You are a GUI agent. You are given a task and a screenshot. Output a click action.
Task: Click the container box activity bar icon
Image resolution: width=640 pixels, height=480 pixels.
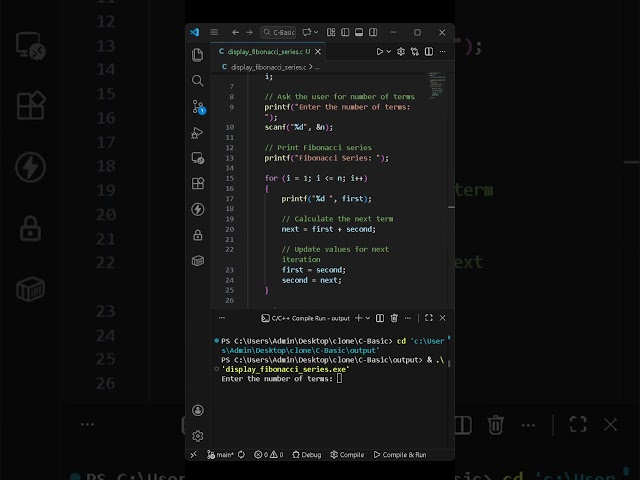198,260
